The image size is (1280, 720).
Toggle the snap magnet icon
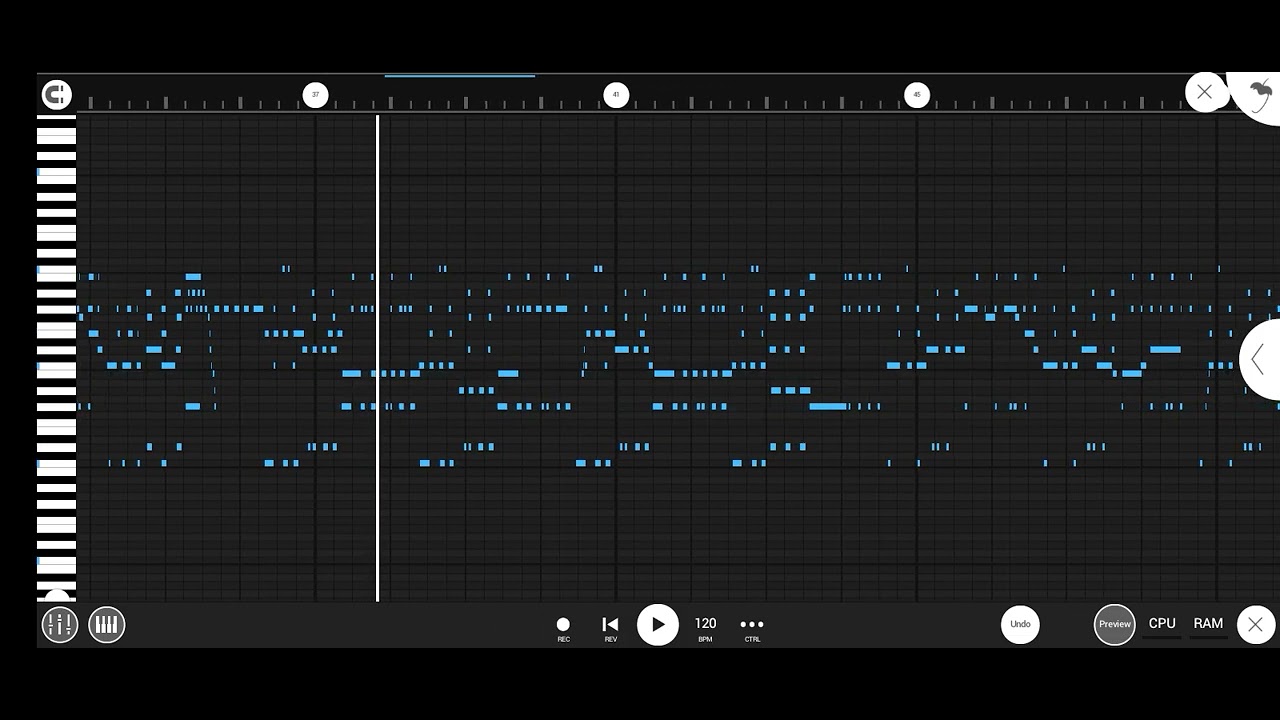[56, 95]
